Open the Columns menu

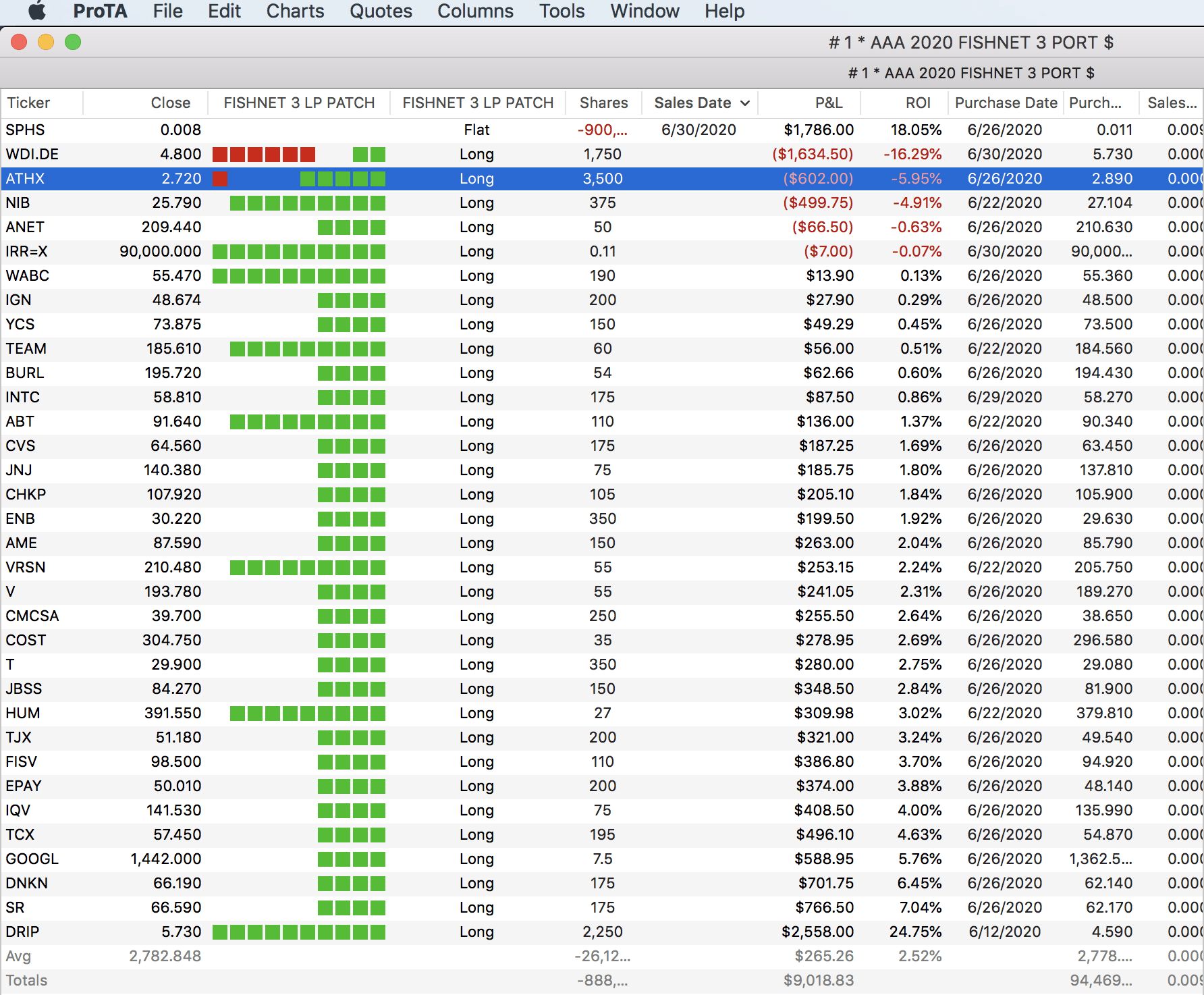click(x=475, y=11)
